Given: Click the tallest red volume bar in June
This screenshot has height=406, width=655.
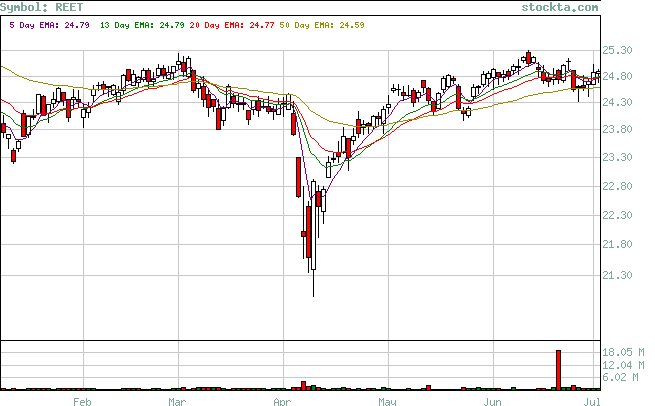Looking at the screenshot, I should (x=559, y=370).
